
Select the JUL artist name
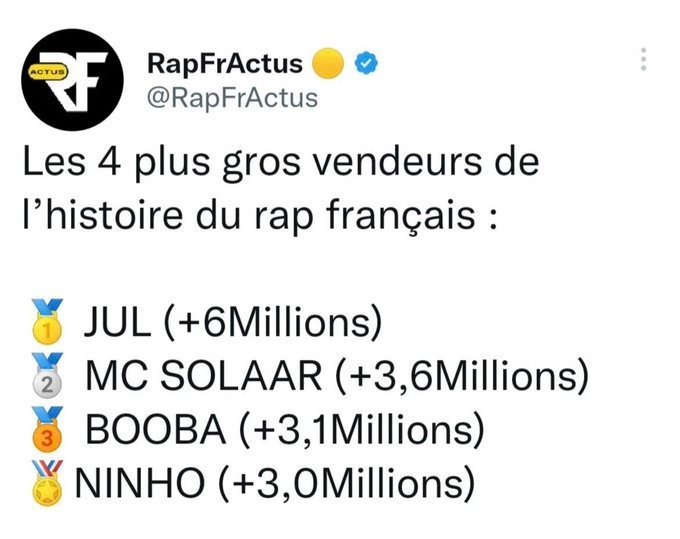[117, 322]
